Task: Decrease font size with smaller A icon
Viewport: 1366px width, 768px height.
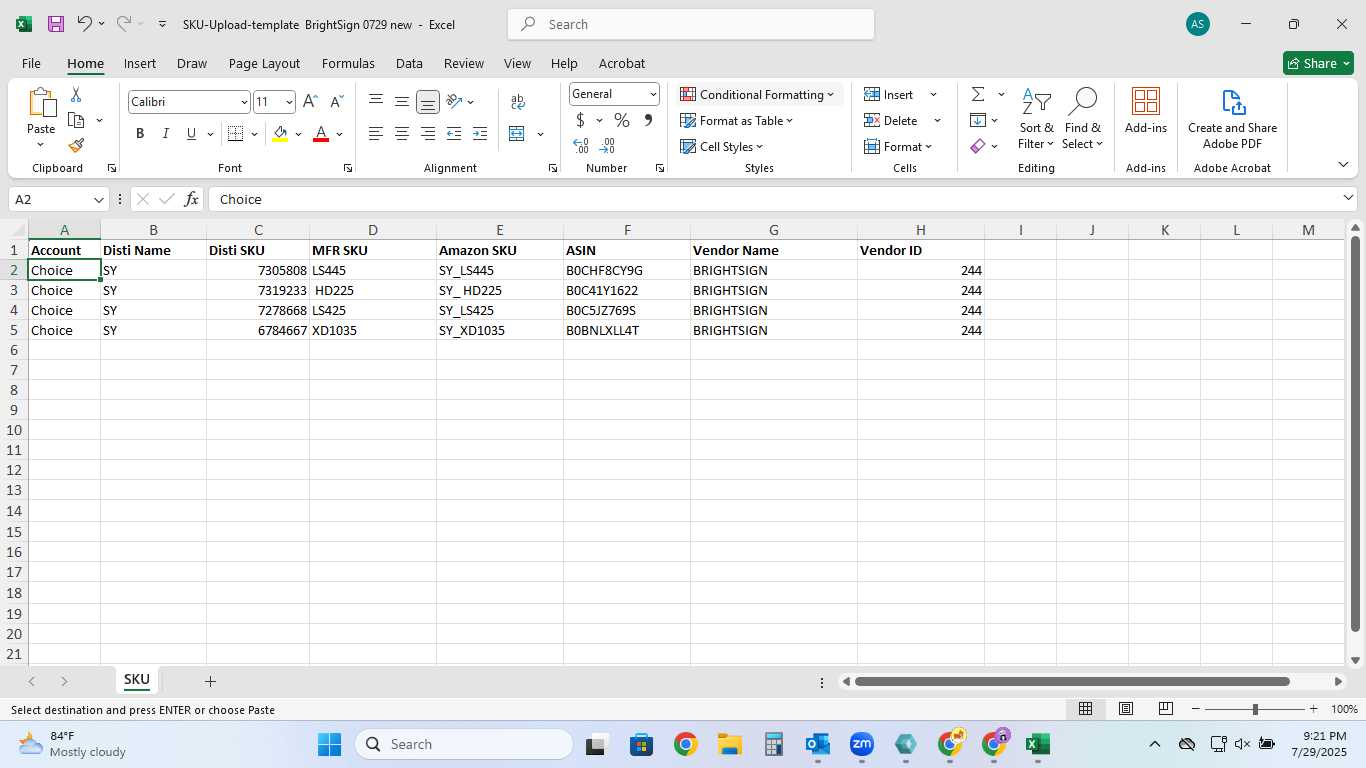Action: click(336, 102)
